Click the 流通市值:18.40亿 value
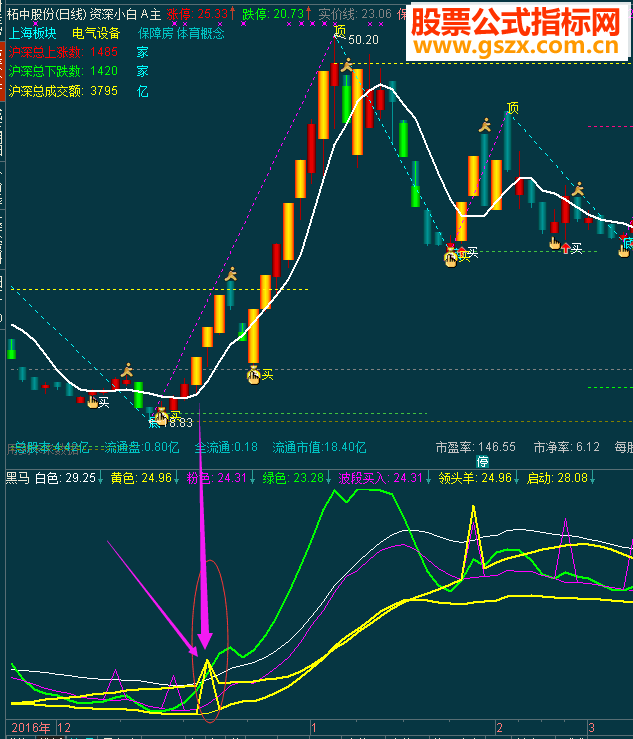Viewport: 633px width, 739px height. [x=319, y=447]
